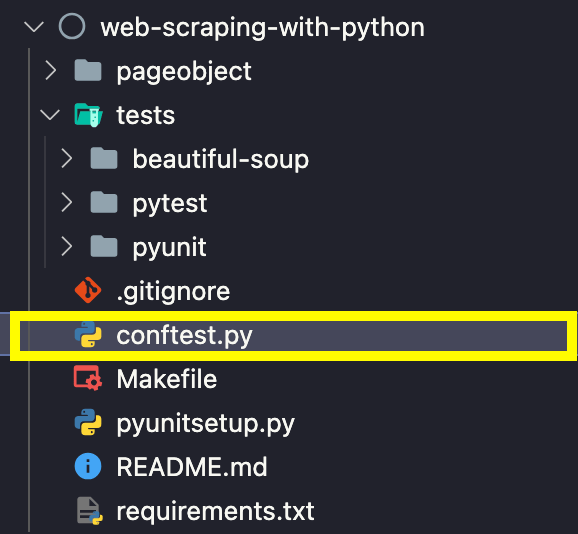Open the .gitignore file
Image resolution: width=578 pixels, height=534 pixels.
pos(173,293)
